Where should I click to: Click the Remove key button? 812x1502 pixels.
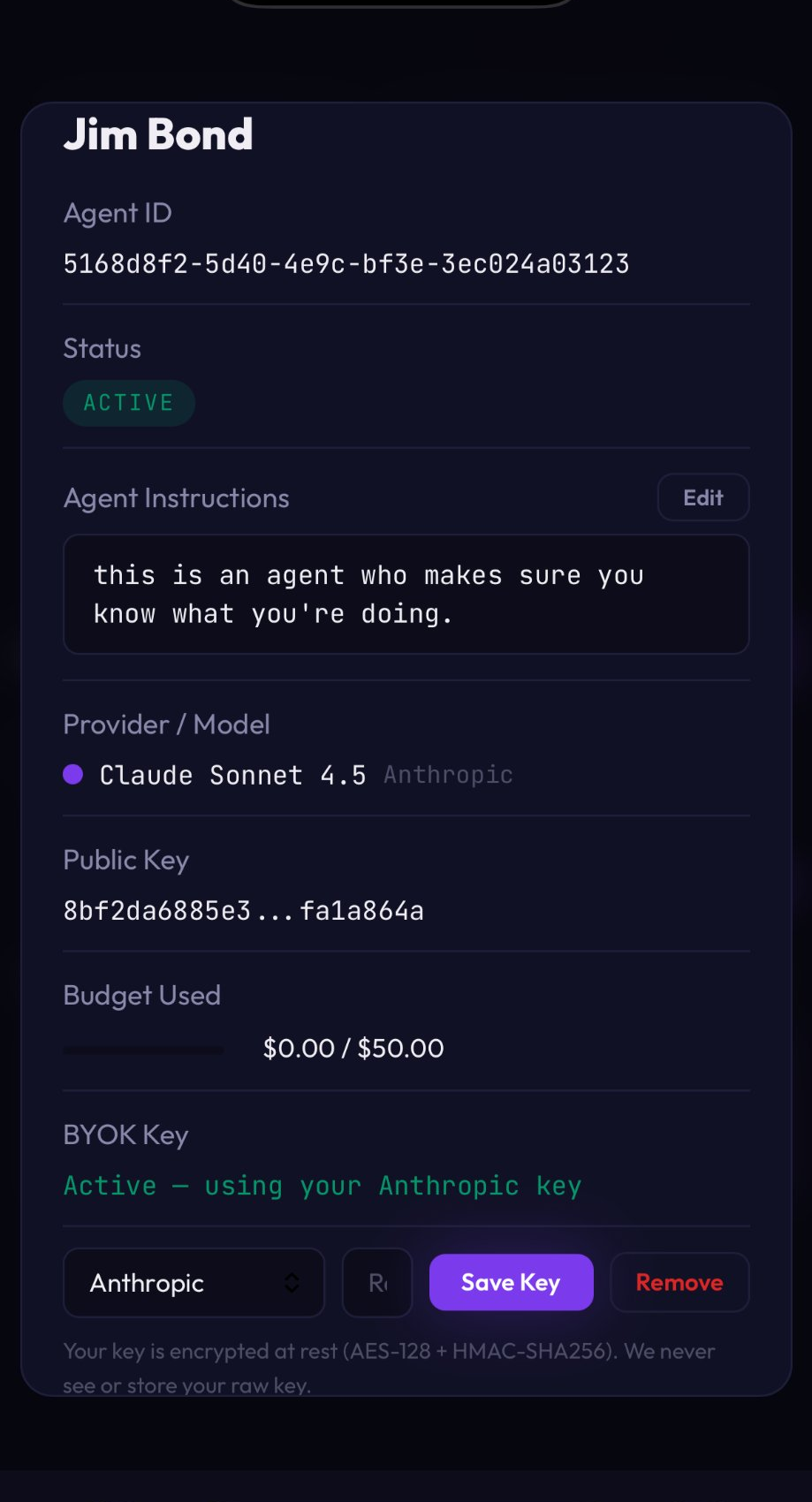click(679, 1283)
